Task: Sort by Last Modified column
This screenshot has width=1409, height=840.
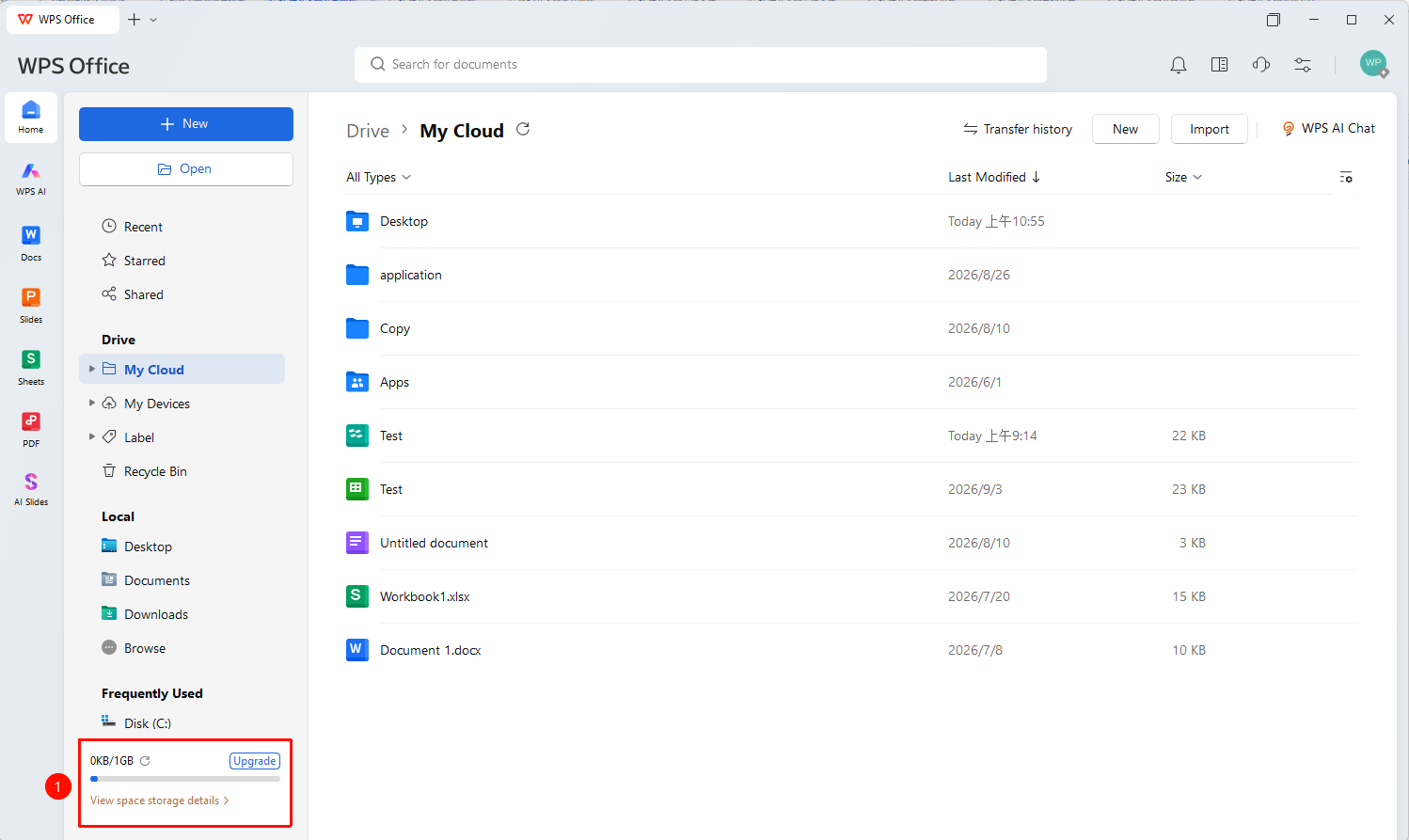Action: point(994,177)
